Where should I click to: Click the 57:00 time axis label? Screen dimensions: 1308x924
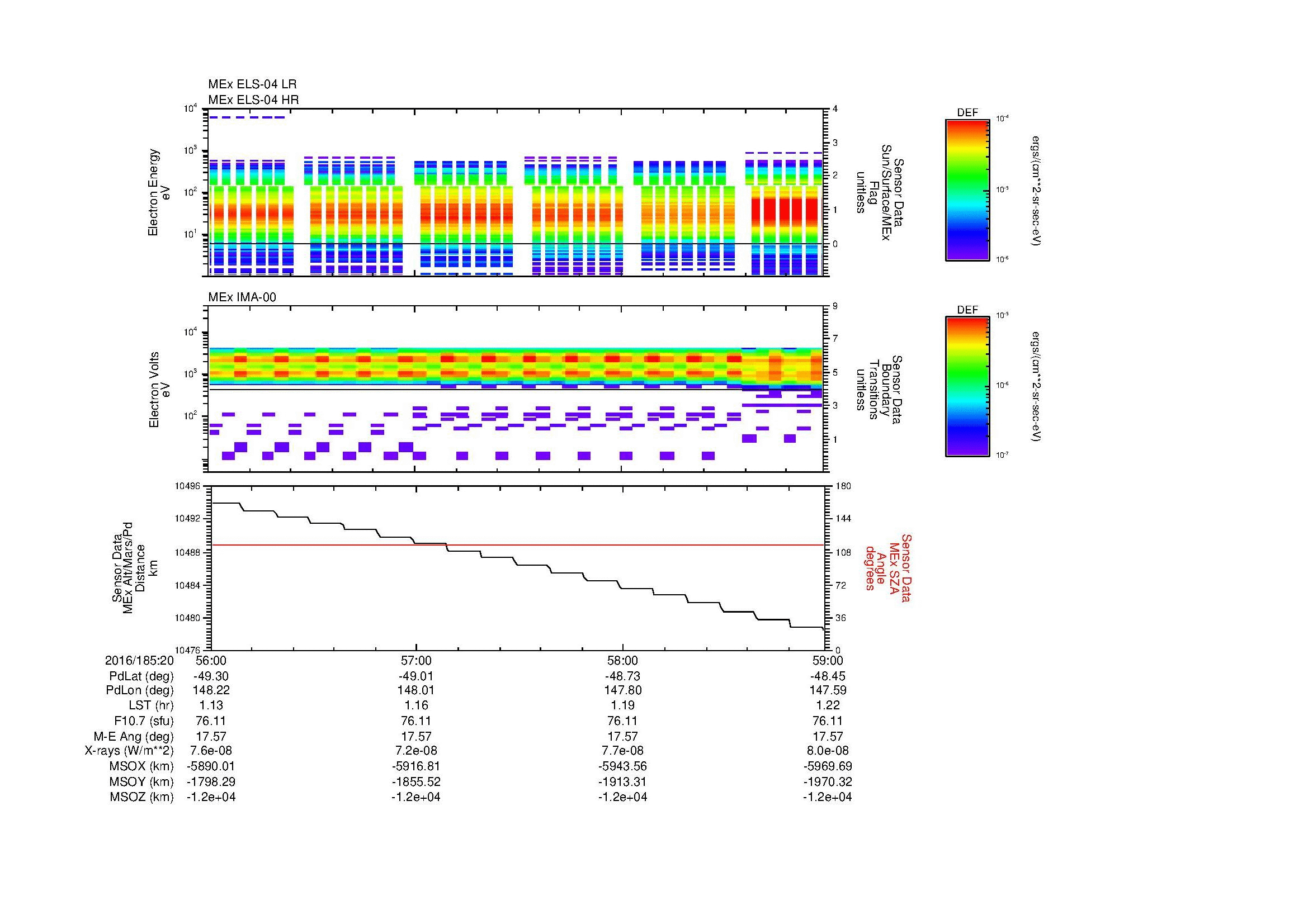coord(417,660)
